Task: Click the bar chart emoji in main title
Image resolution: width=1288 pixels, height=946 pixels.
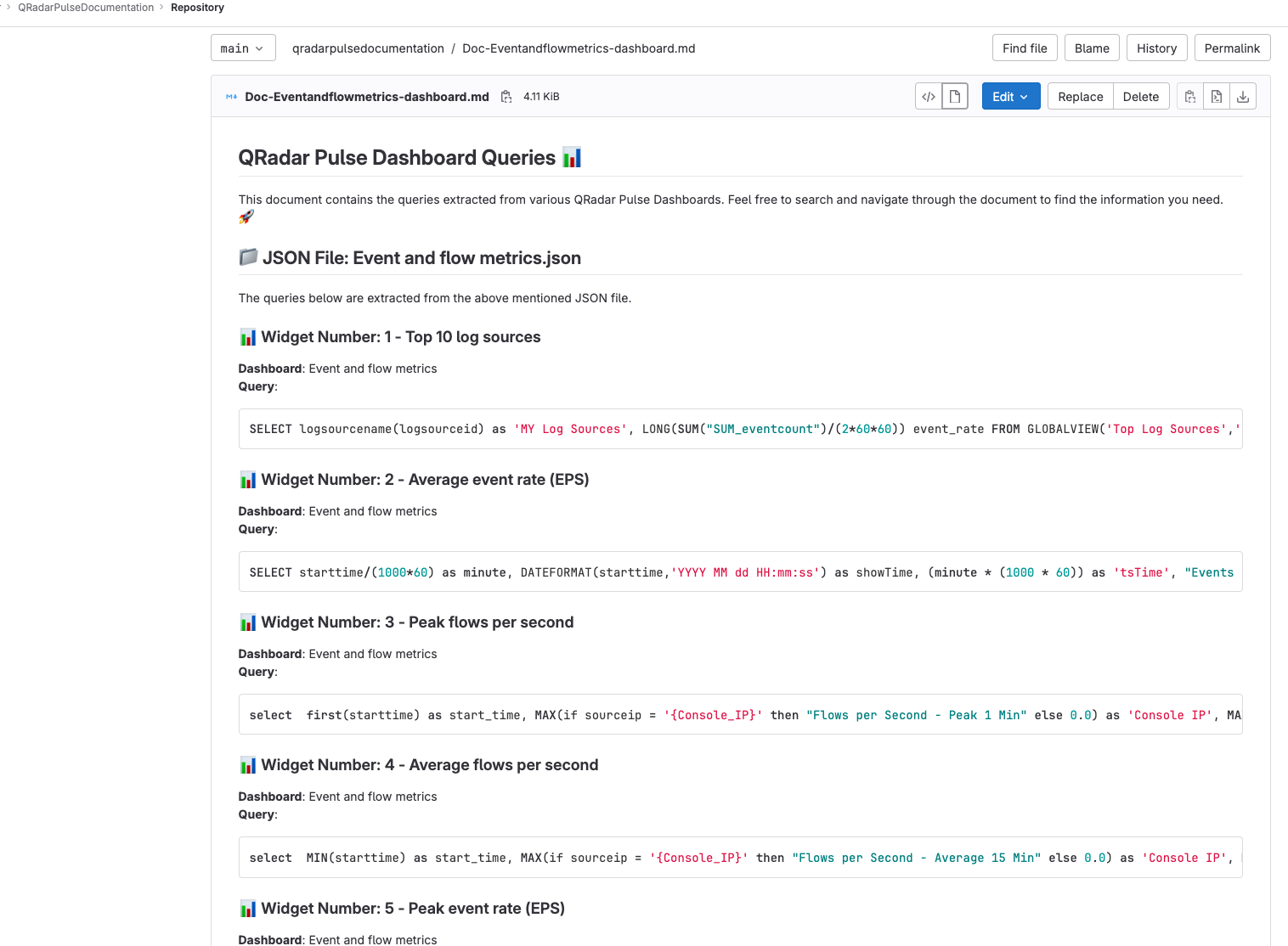Action: 572,158
